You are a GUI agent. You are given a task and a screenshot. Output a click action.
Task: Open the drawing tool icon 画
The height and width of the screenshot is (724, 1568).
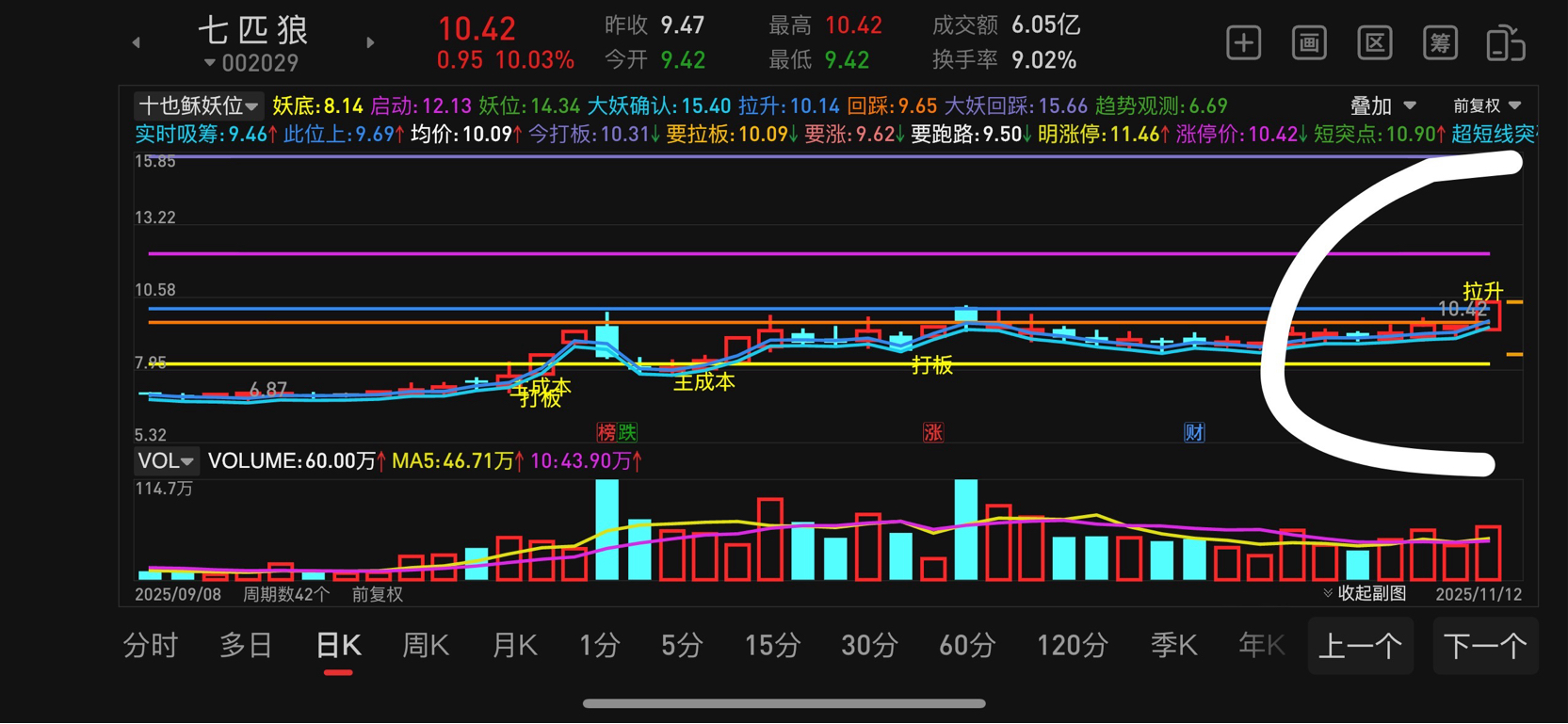click(x=1309, y=43)
